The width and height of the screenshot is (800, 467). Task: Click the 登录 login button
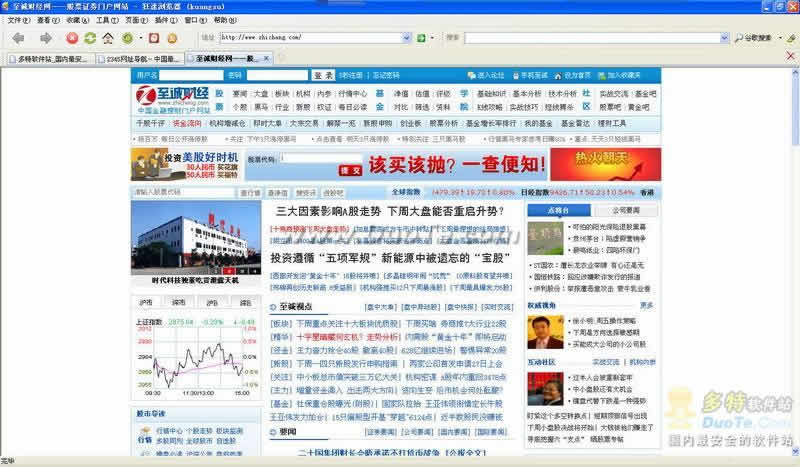click(322, 75)
